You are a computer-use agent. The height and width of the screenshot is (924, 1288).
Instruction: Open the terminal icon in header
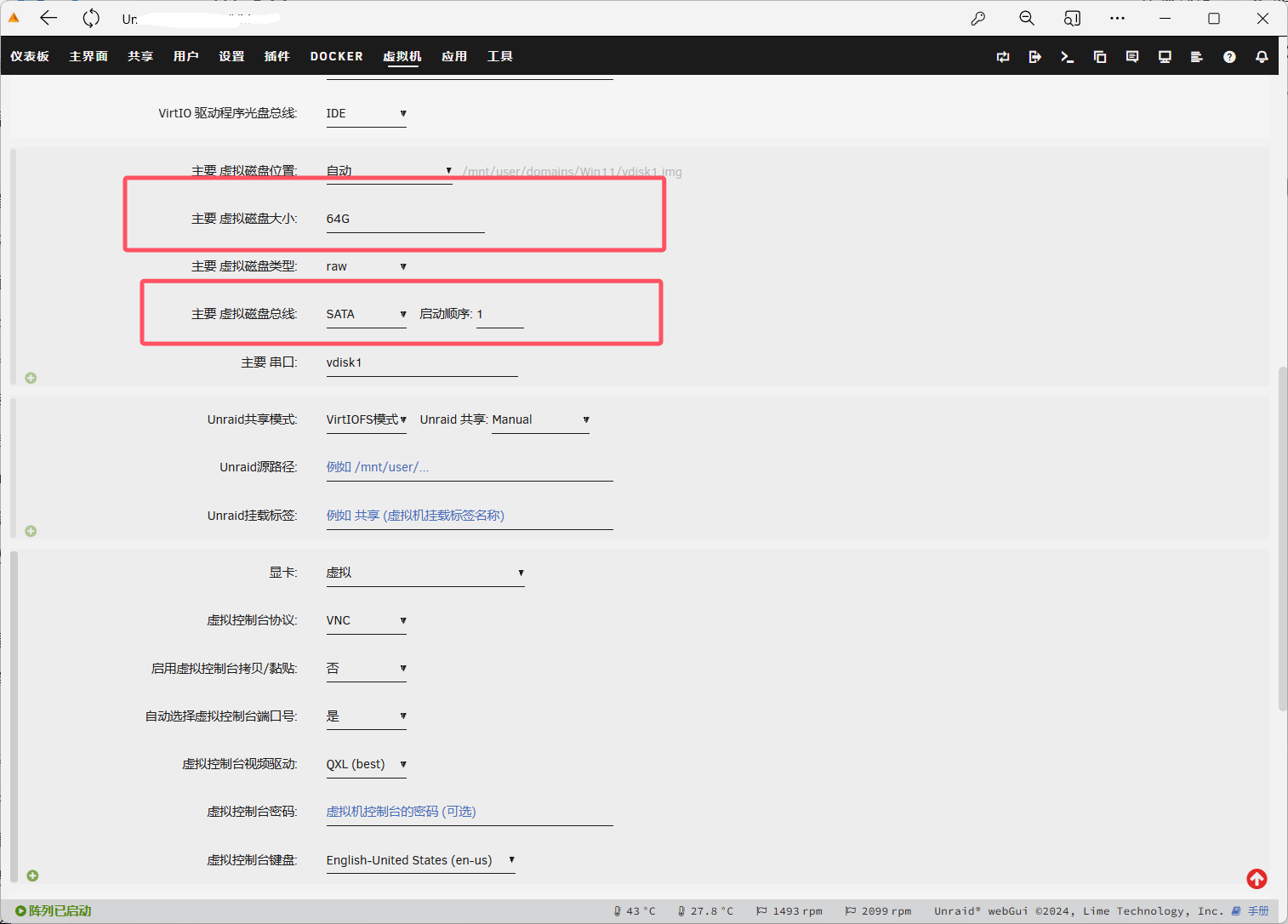pyautogui.click(x=1067, y=57)
